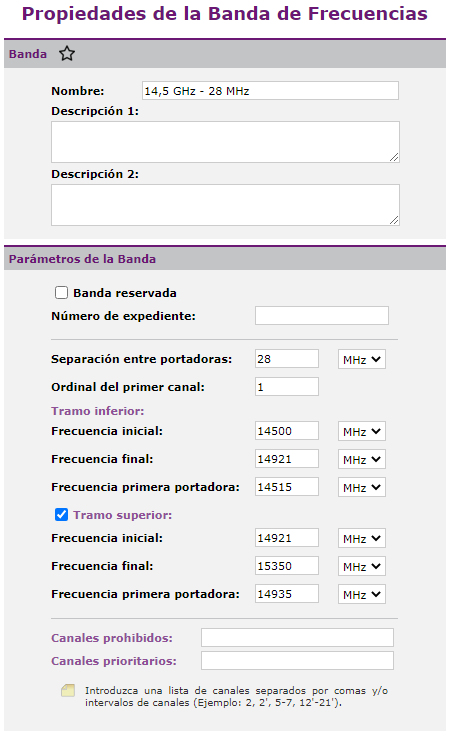Click the favorite star icon beside Banda
This screenshot has width=453, height=737.
tap(67, 54)
